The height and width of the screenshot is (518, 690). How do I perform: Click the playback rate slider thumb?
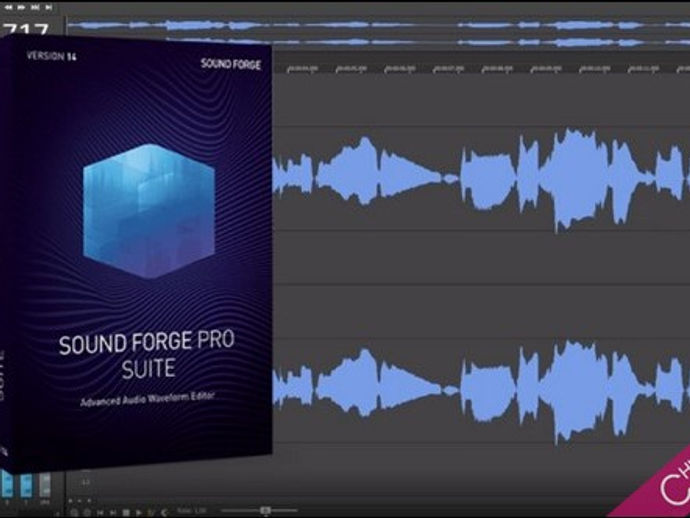265,511
